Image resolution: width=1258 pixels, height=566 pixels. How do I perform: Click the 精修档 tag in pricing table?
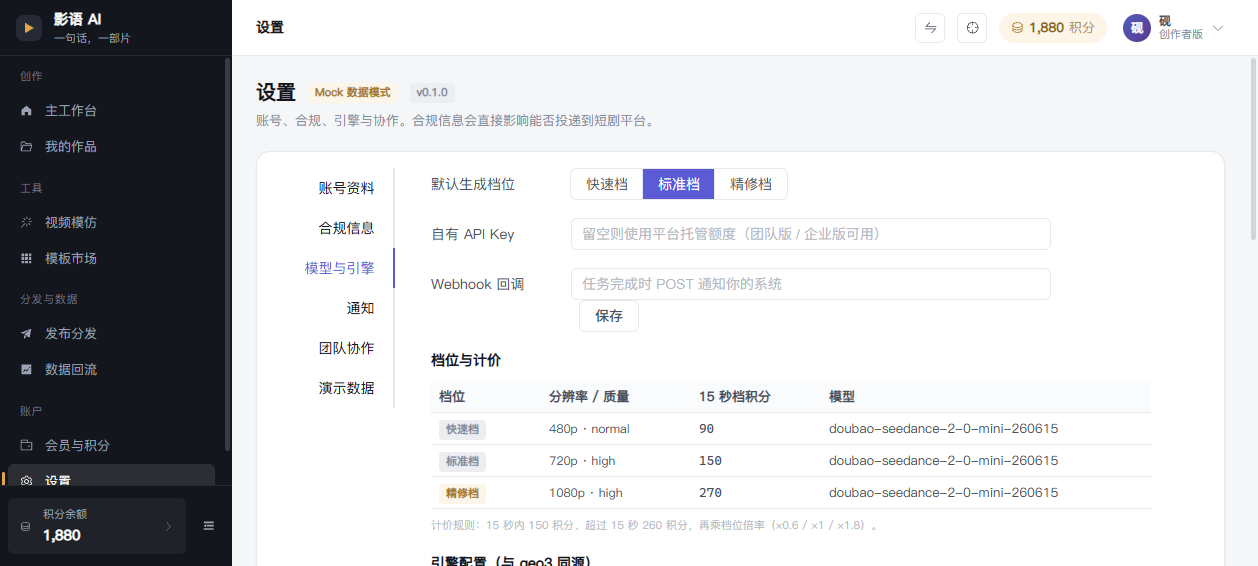[462, 493]
